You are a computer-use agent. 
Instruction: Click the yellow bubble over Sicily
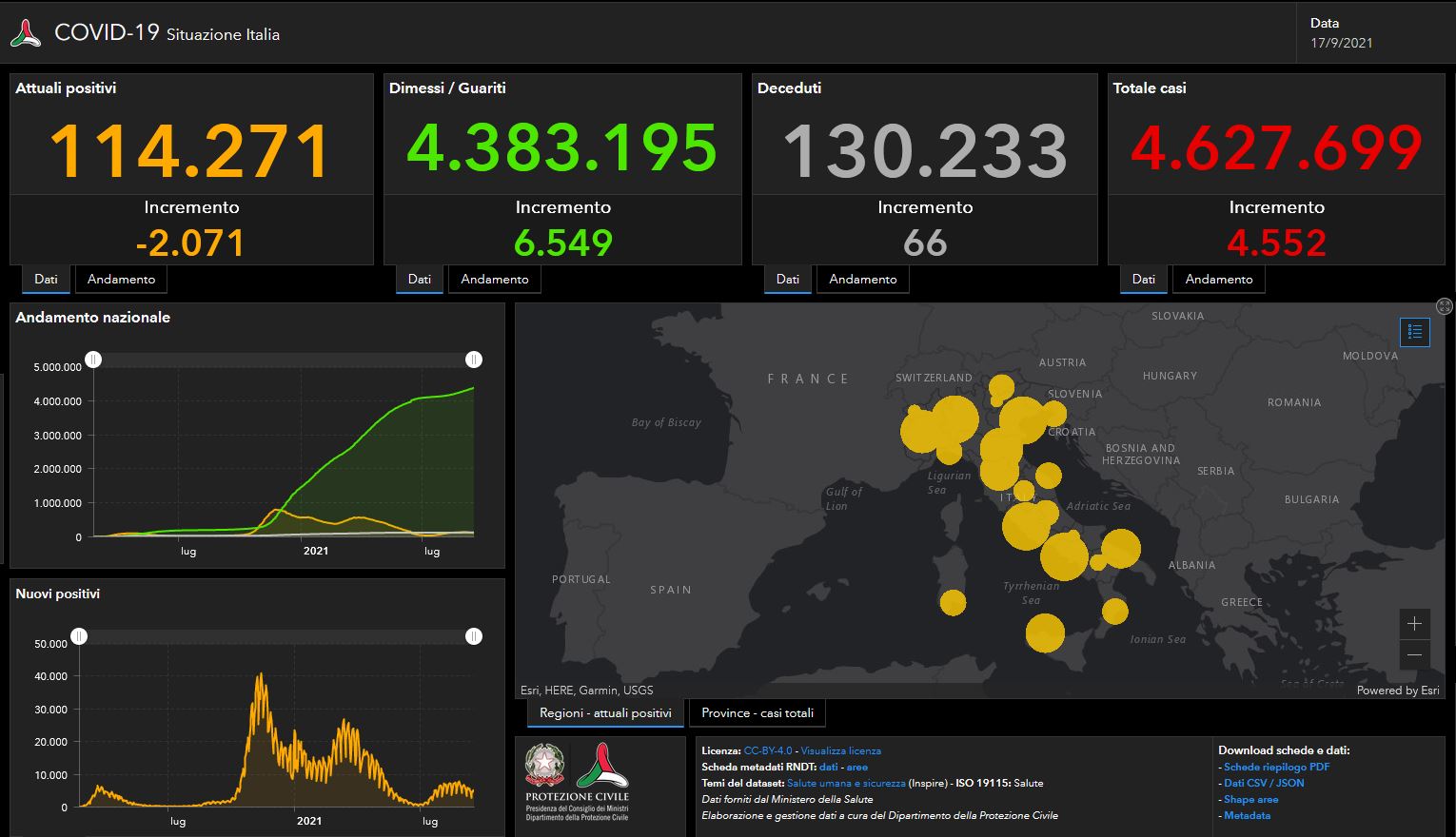pyautogui.click(x=1045, y=633)
